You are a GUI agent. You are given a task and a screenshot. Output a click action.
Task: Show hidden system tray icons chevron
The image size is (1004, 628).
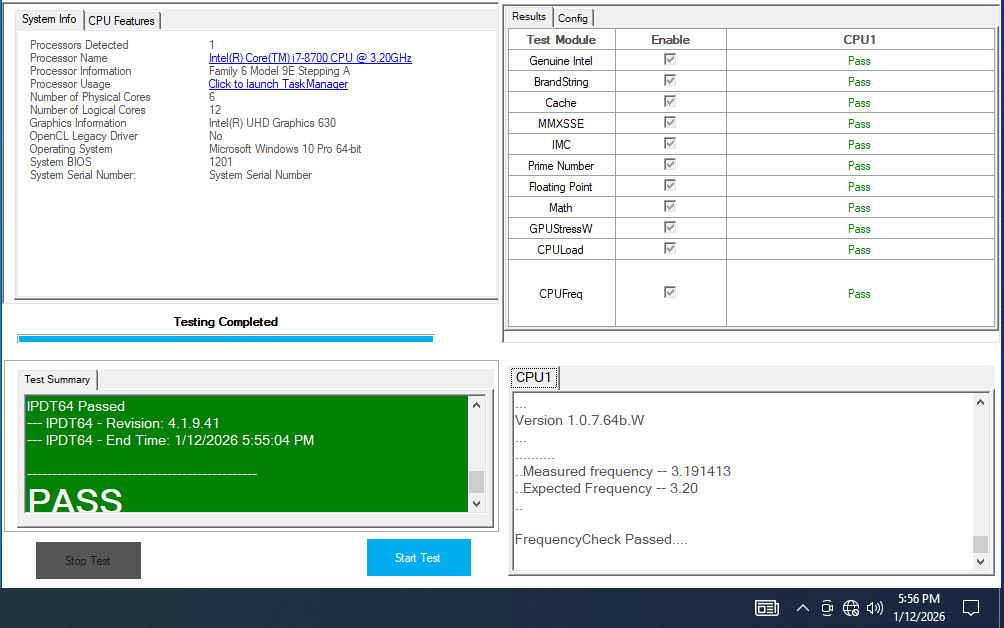click(802, 608)
